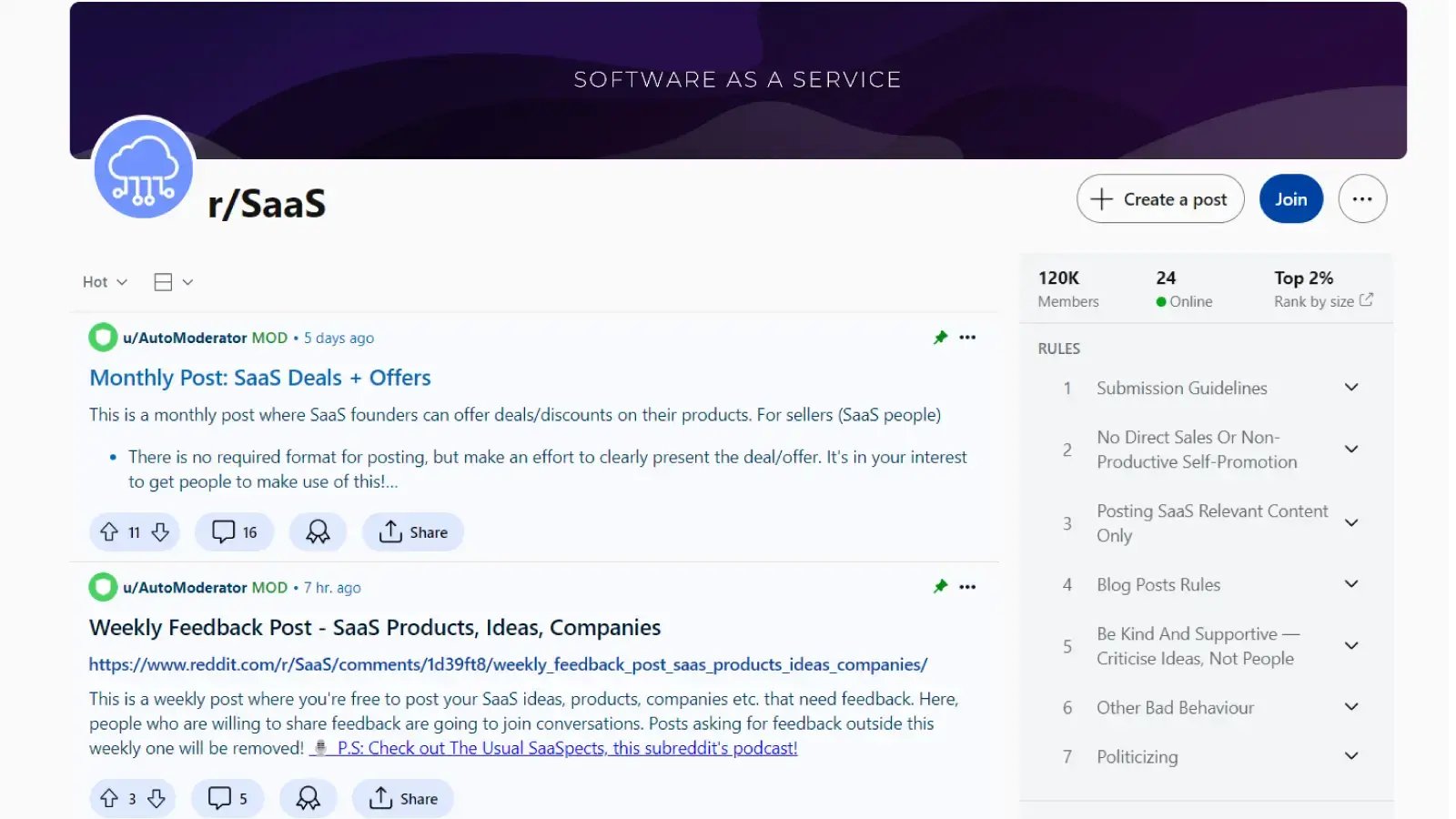Image resolution: width=1456 pixels, height=819 pixels.
Task: Expand the Blog Posts Rules rule
Action: [1351, 584]
